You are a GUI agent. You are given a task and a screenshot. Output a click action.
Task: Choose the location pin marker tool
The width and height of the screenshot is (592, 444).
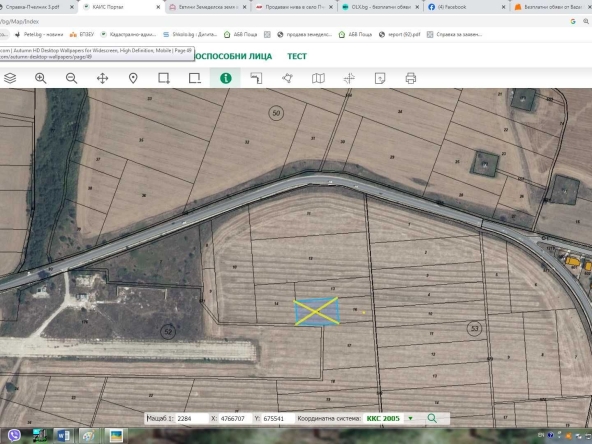pos(133,78)
